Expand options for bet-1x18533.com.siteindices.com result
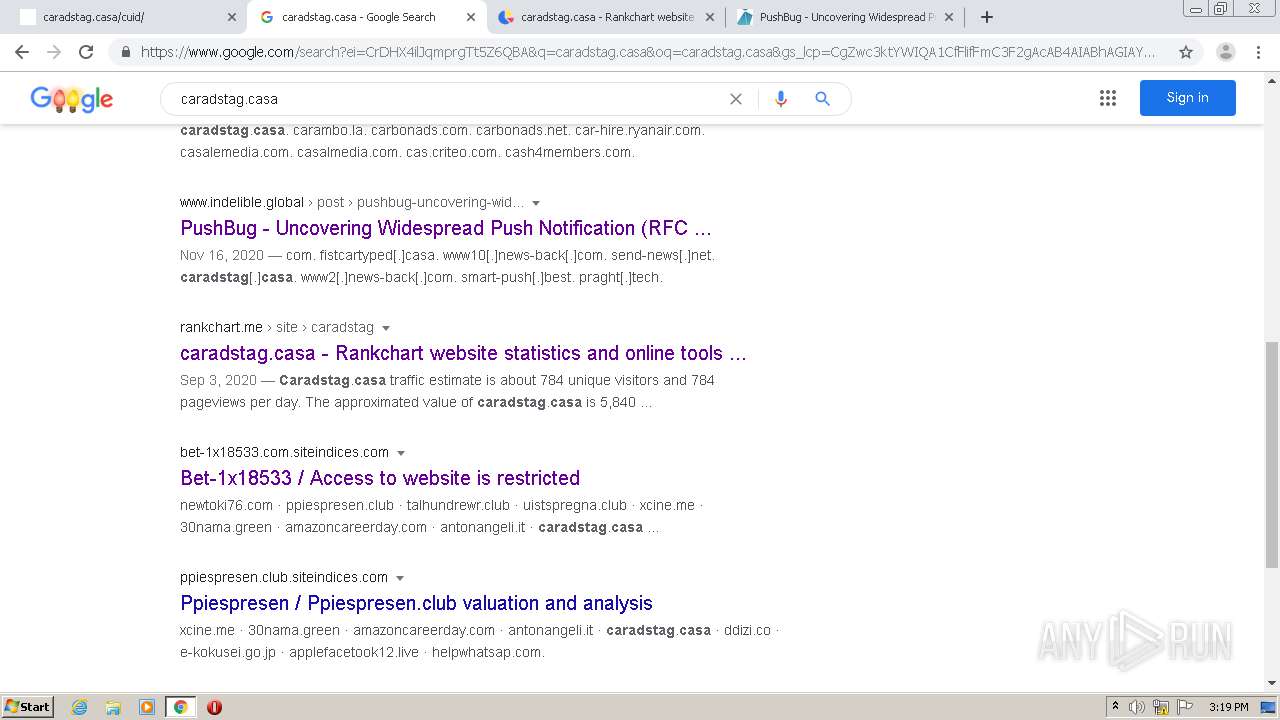This screenshot has height=720, width=1280. coord(401,453)
